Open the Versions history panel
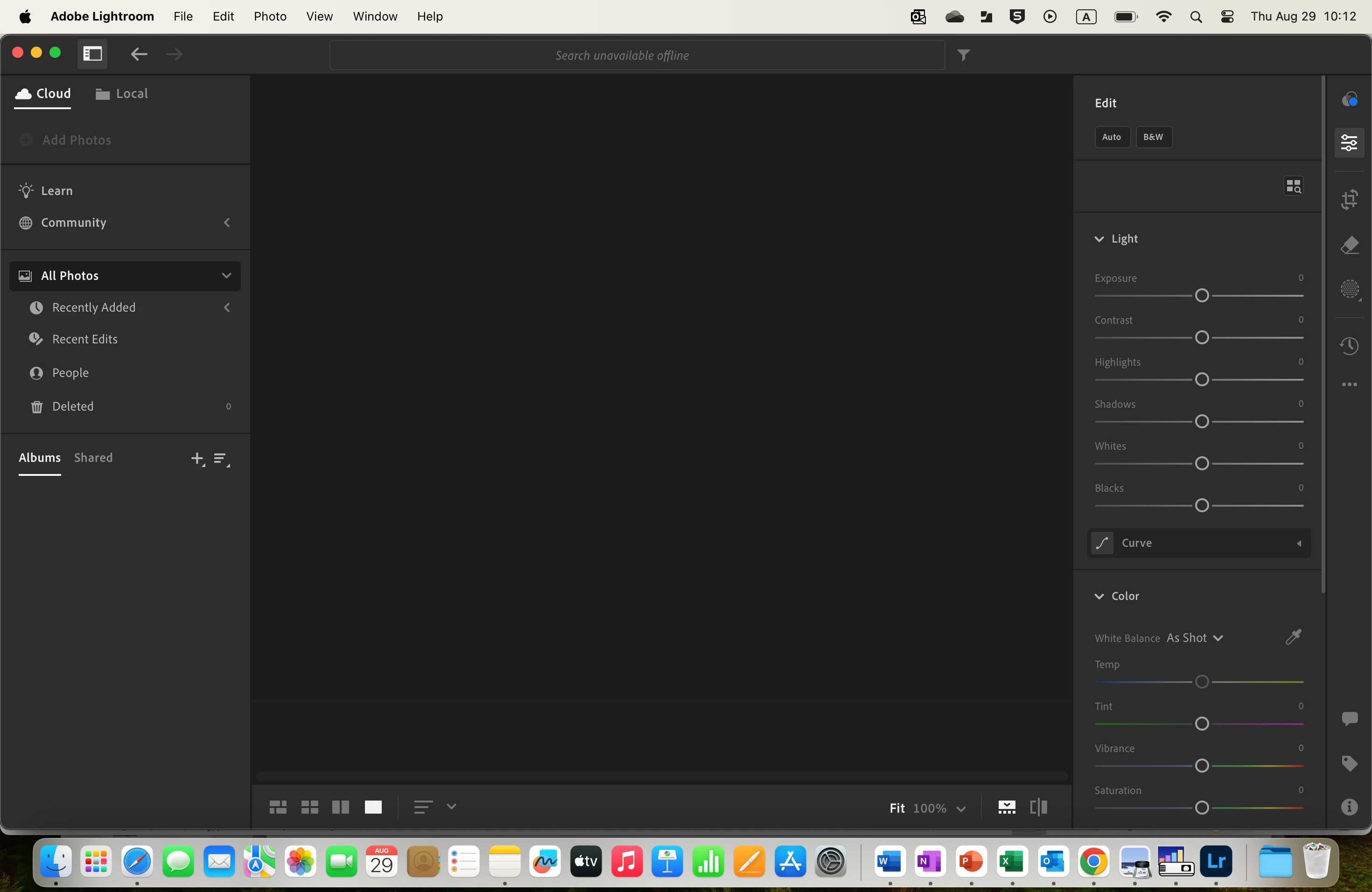The width and height of the screenshot is (1372, 892). click(x=1349, y=346)
